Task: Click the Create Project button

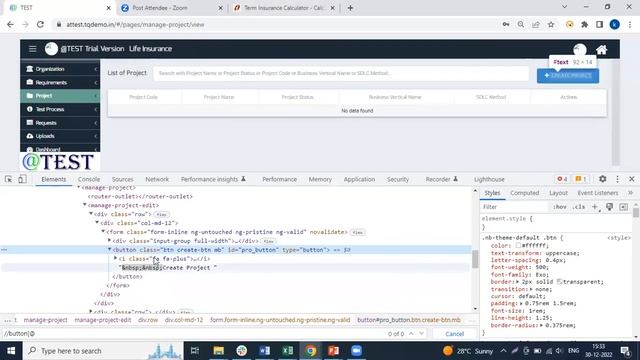Action: pos(568,76)
